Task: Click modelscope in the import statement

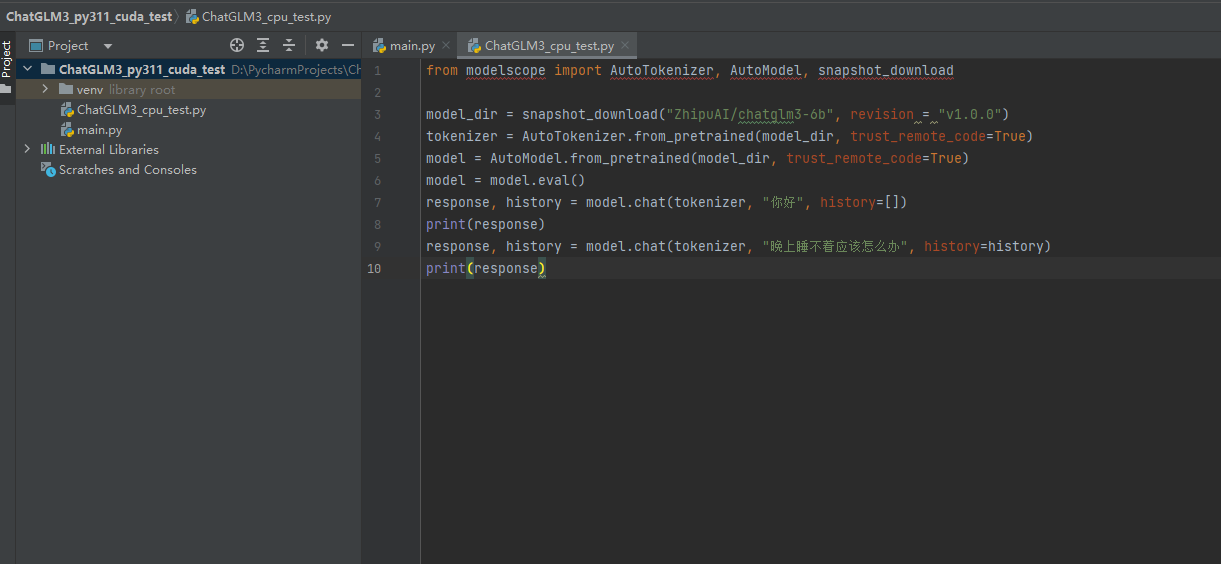Action: click(506, 70)
